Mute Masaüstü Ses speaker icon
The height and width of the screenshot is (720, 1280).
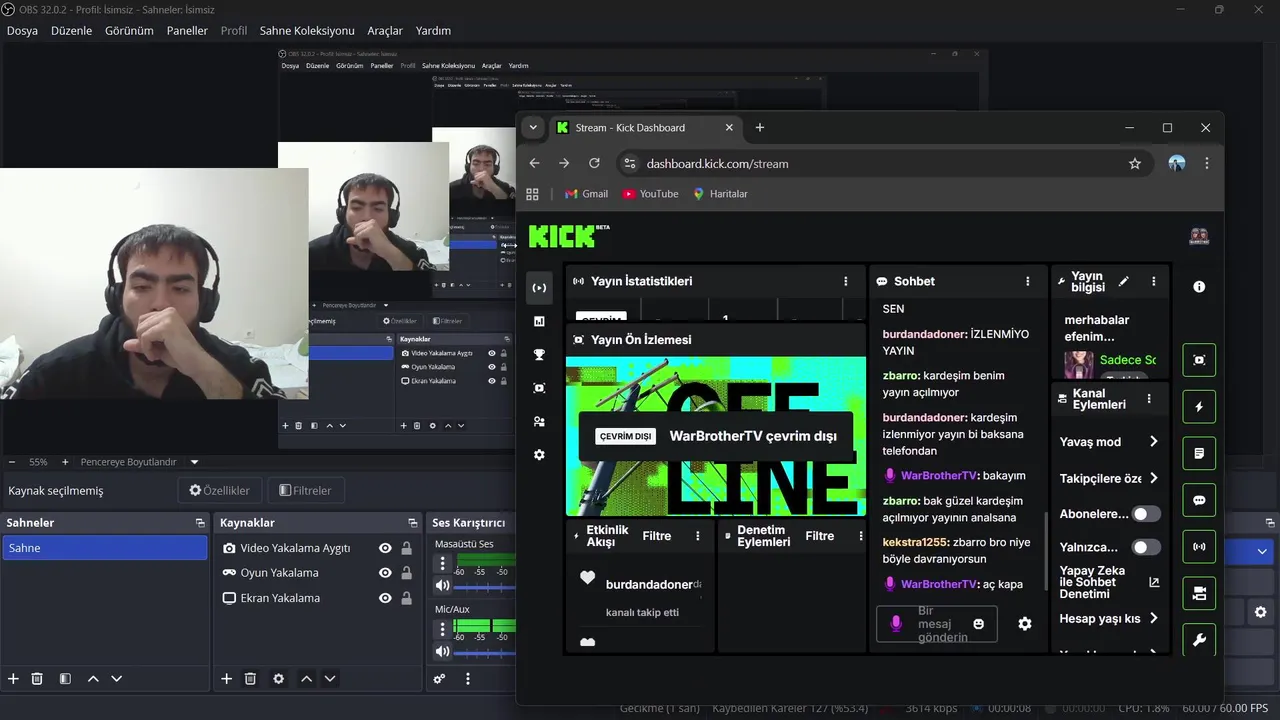[442, 586]
